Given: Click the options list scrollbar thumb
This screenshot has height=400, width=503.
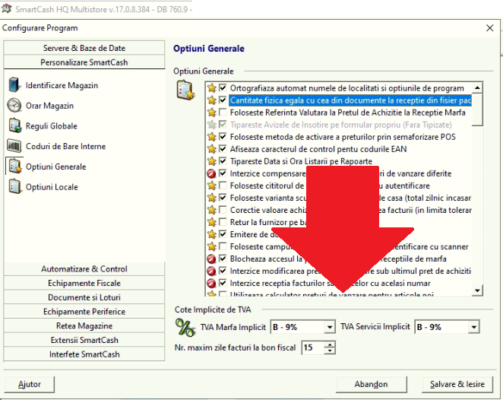Looking at the screenshot, I should 477,110.
